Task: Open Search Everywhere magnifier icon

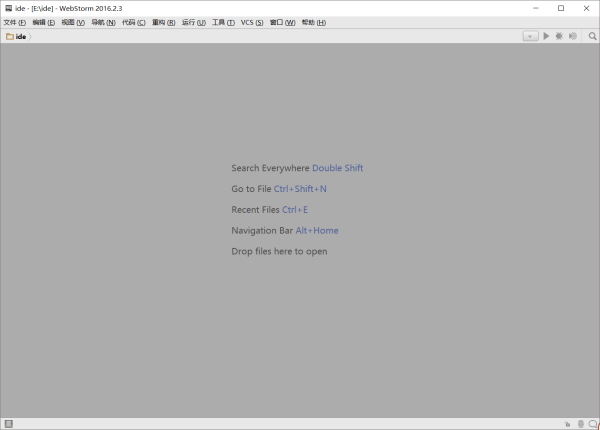Action: (x=592, y=36)
